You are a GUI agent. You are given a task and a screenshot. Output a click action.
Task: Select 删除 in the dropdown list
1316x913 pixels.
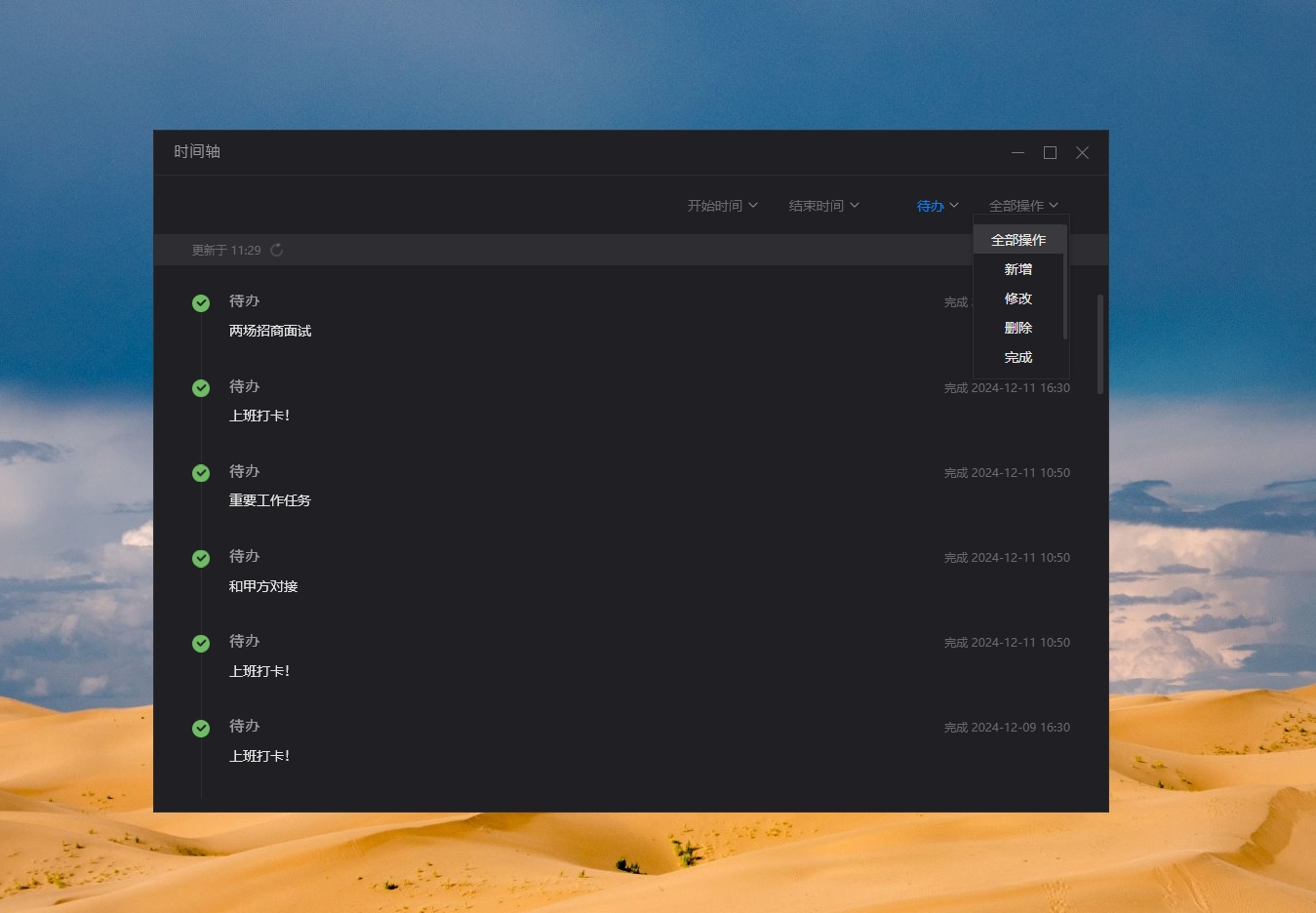click(x=1018, y=328)
